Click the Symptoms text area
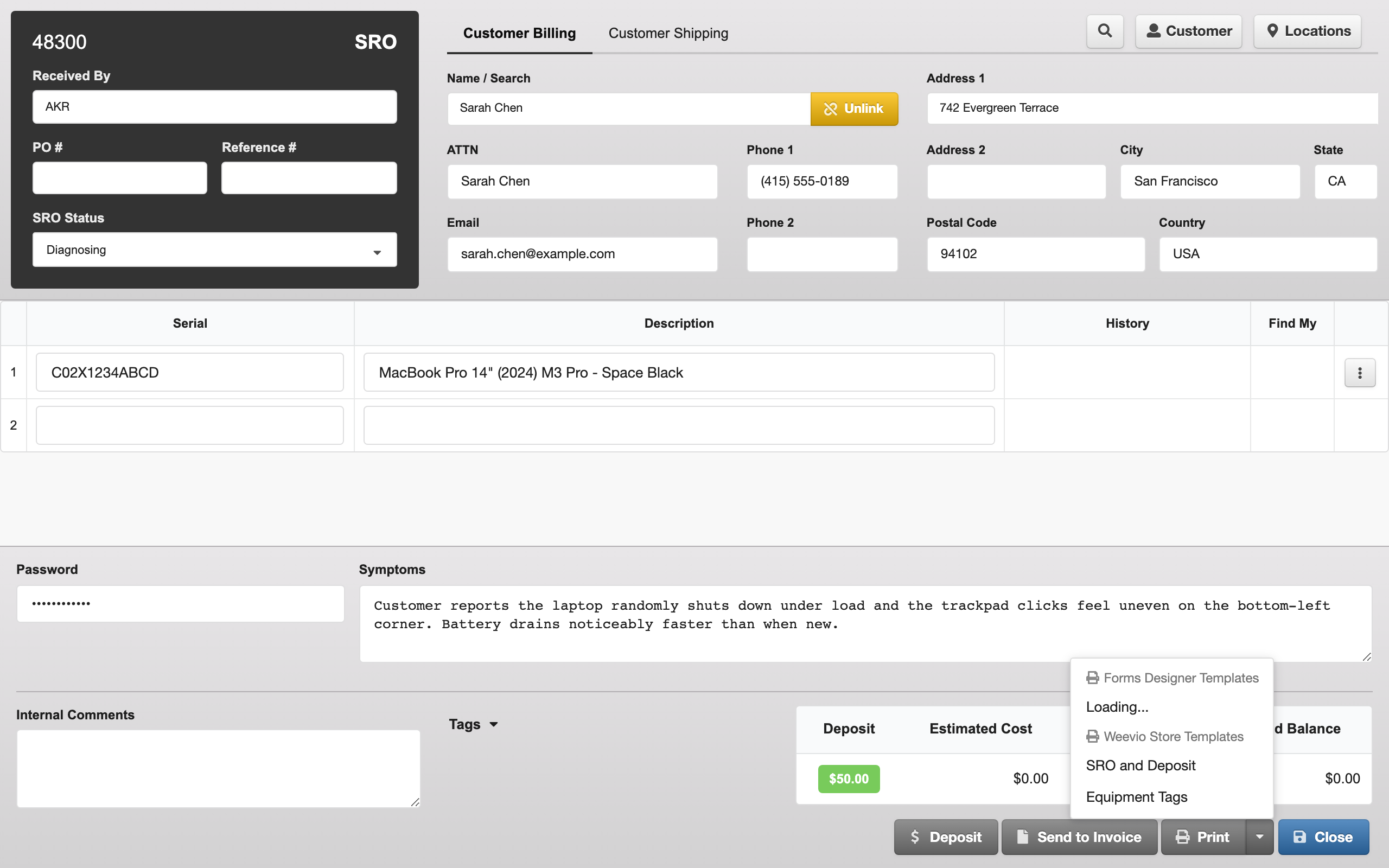This screenshot has height=868, width=1389. coord(865,624)
